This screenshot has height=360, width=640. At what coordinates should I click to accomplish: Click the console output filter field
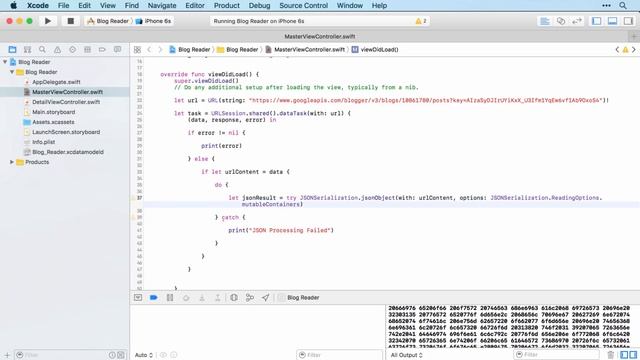pyautogui.click(x=557, y=355)
